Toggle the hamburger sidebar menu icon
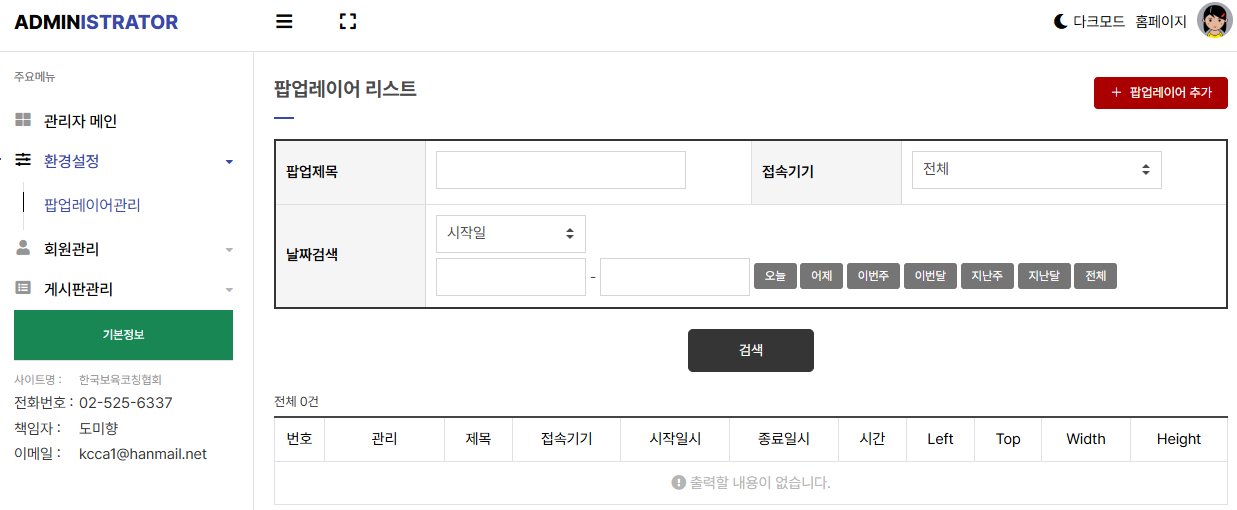 pyautogui.click(x=284, y=21)
